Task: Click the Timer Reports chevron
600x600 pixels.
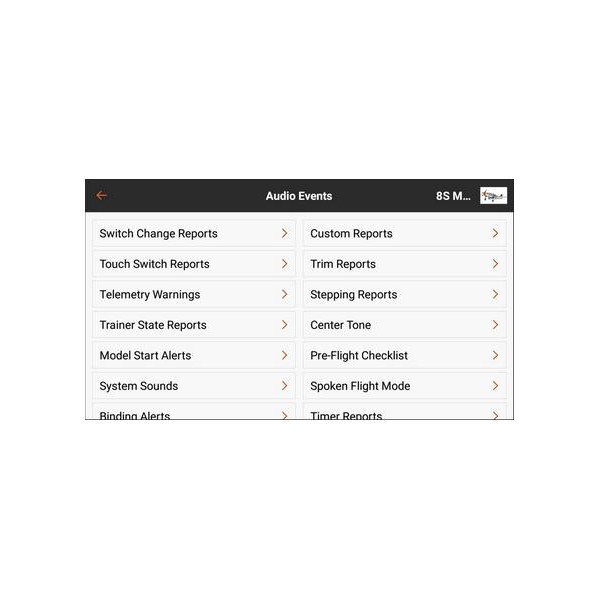Action: click(495, 414)
